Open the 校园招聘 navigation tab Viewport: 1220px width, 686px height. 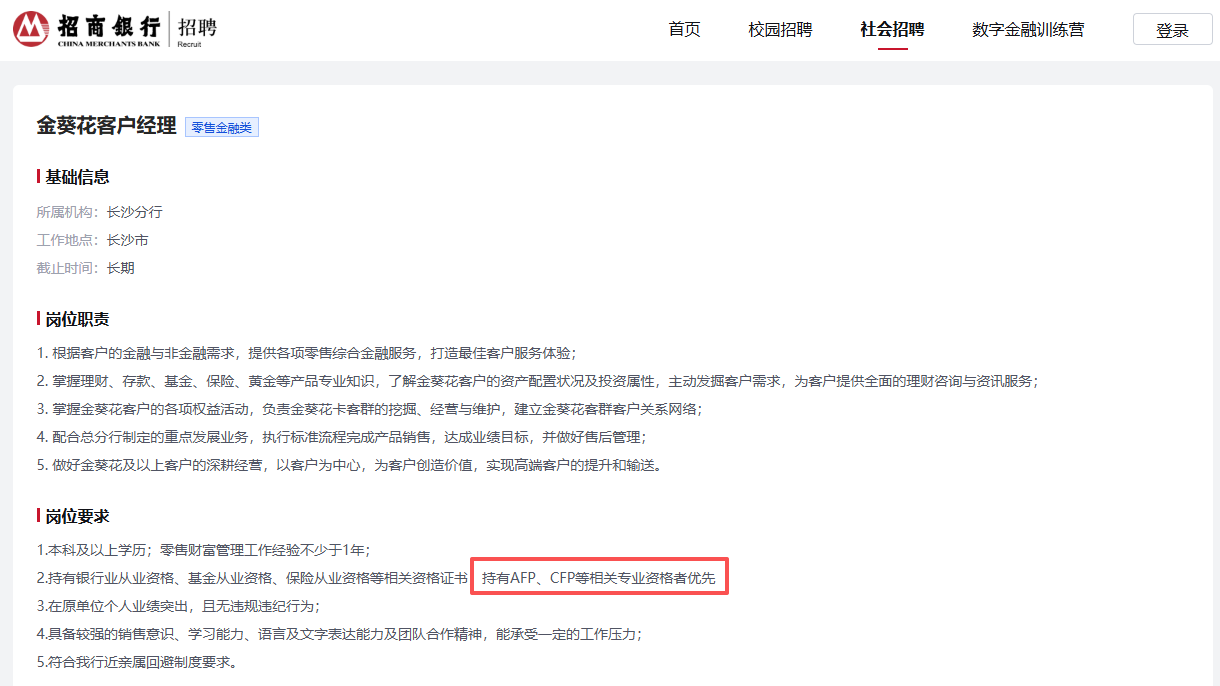pos(780,30)
